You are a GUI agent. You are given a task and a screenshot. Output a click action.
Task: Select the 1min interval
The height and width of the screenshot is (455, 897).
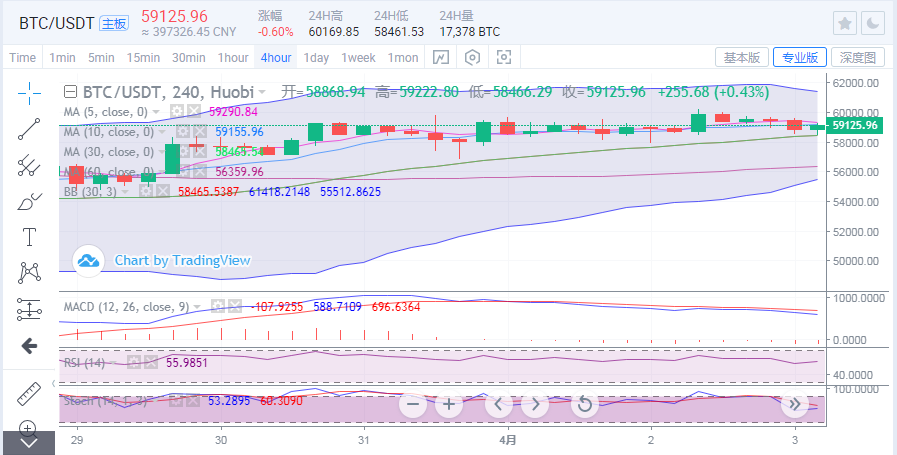coord(62,58)
